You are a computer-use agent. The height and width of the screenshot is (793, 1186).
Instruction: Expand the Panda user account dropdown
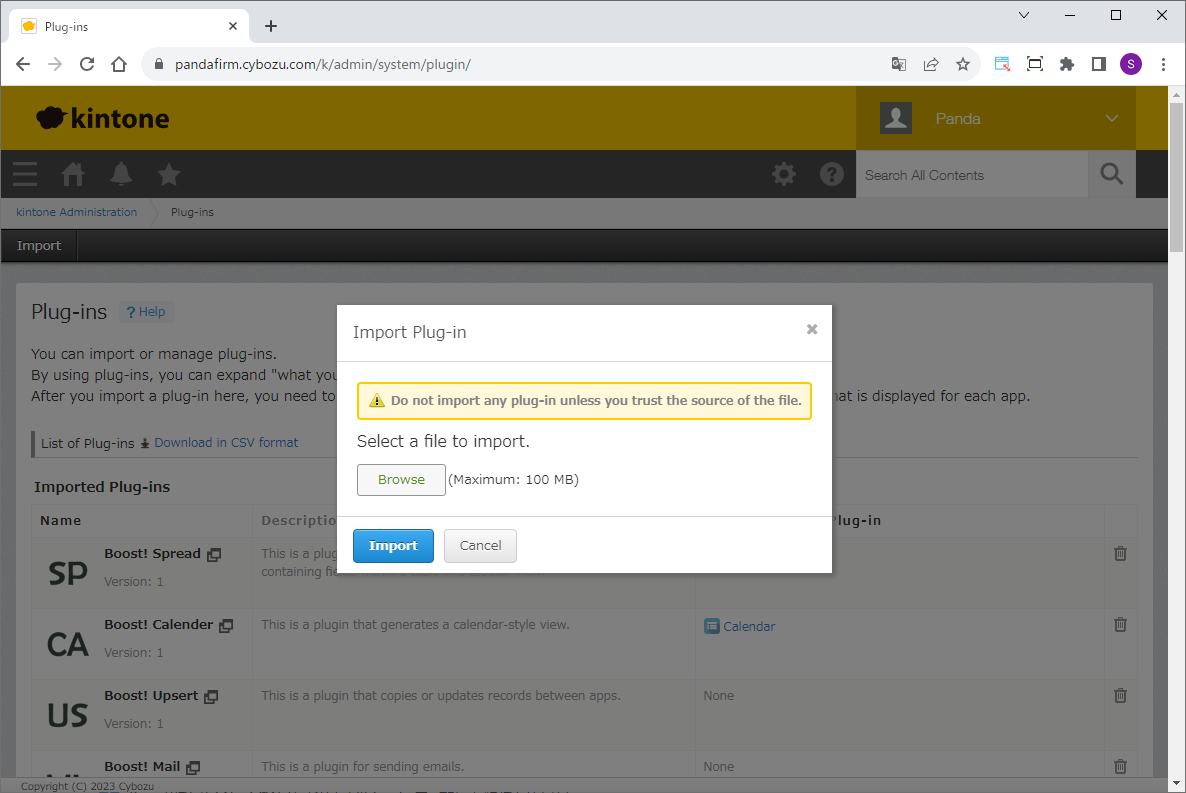[x=1111, y=118]
